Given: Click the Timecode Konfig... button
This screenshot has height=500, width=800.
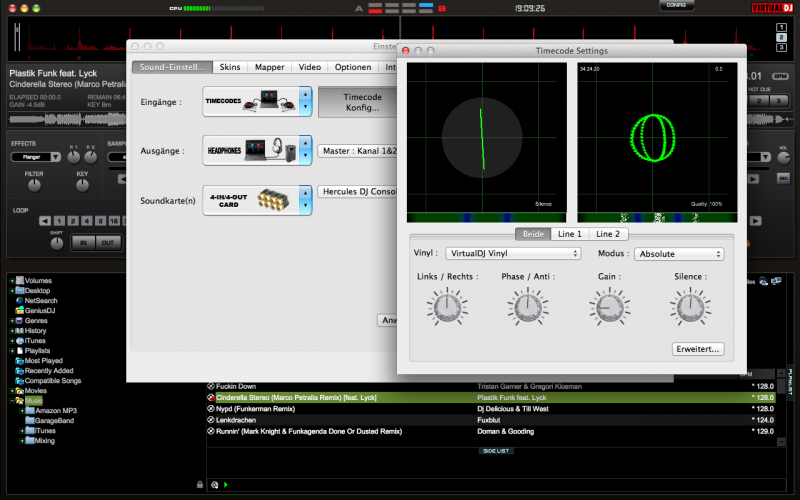Looking at the screenshot, I should coord(358,102).
